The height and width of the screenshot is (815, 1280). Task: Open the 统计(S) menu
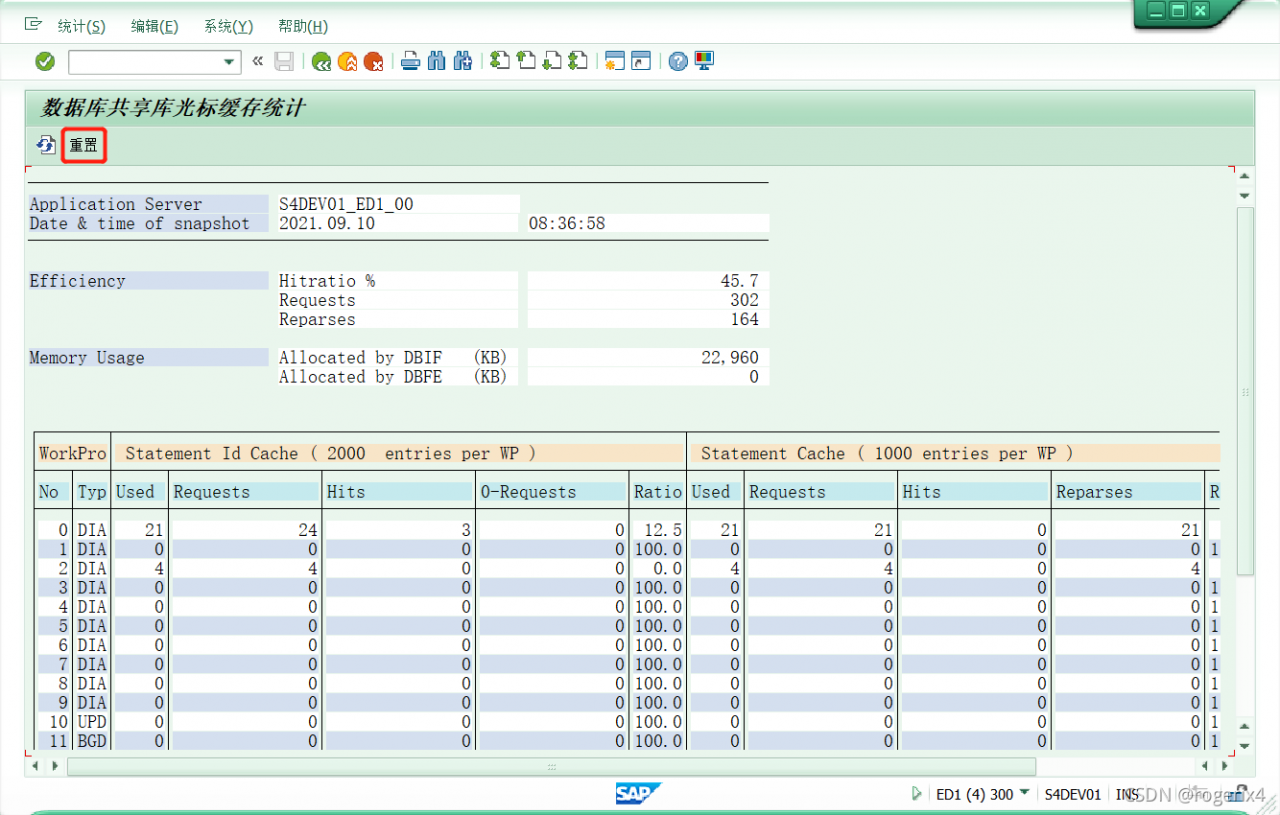81,26
